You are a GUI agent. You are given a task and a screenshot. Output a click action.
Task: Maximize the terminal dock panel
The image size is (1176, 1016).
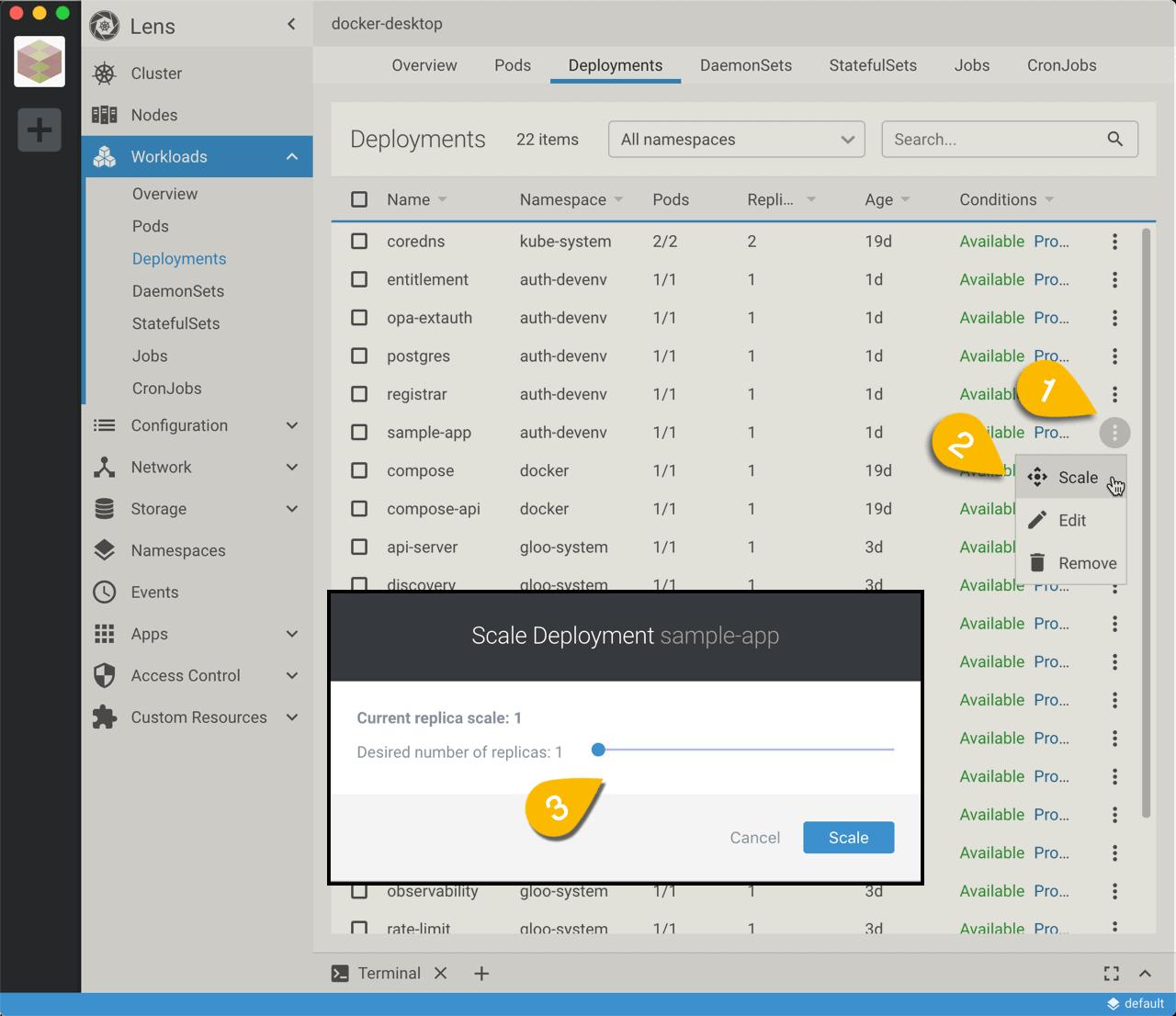(x=1112, y=974)
